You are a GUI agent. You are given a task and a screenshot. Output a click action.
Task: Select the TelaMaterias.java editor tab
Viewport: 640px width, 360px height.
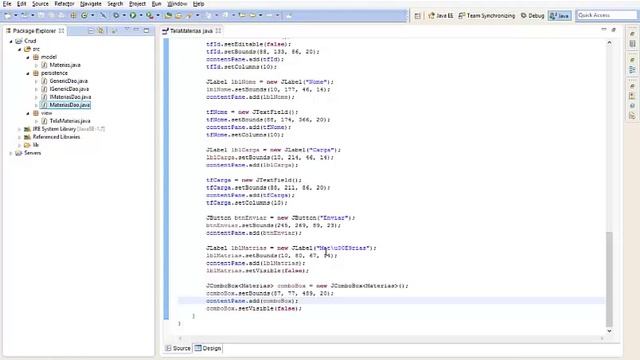tap(191, 31)
